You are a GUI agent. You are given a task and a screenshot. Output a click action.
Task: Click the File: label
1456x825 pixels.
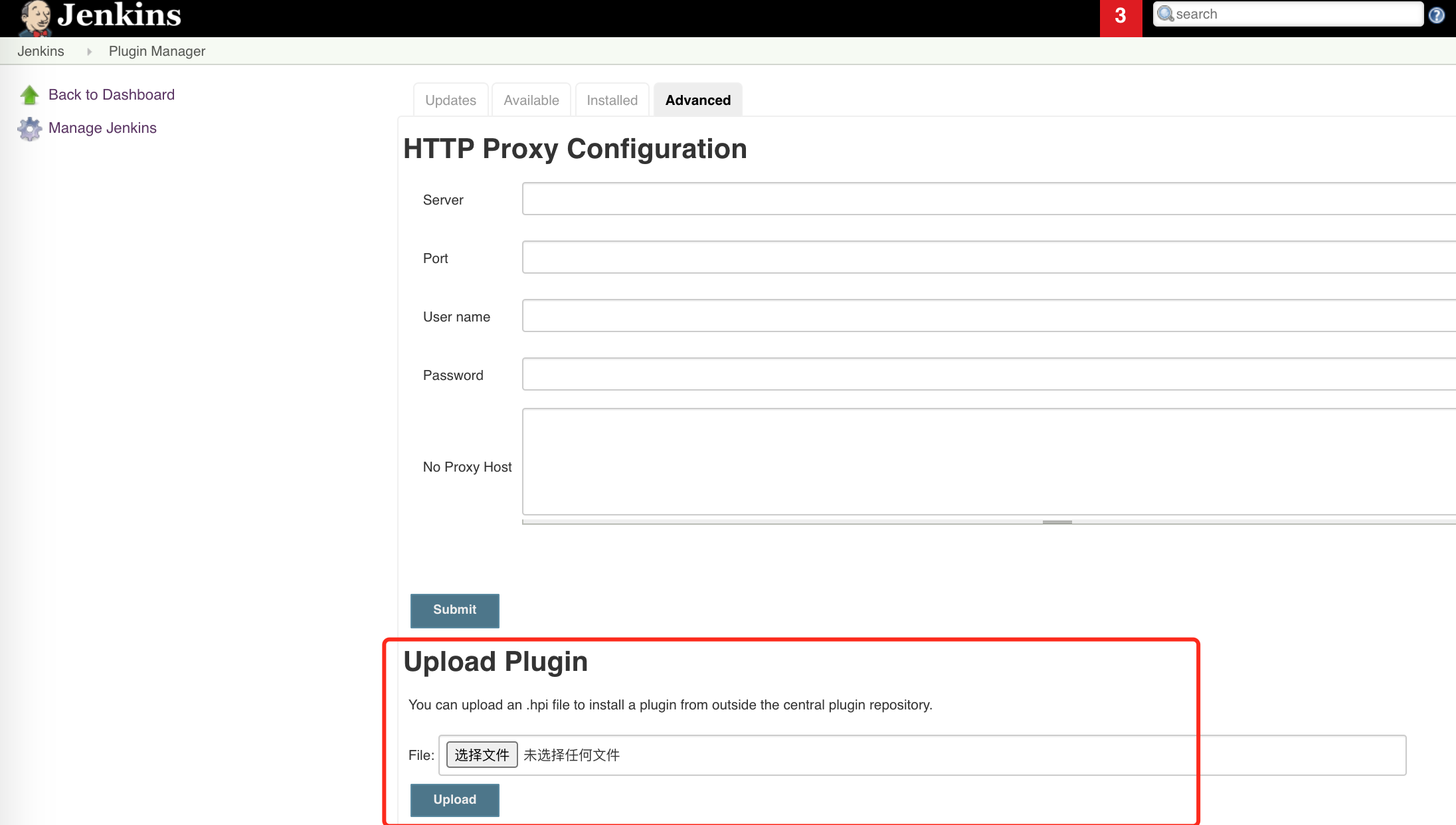coord(422,755)
